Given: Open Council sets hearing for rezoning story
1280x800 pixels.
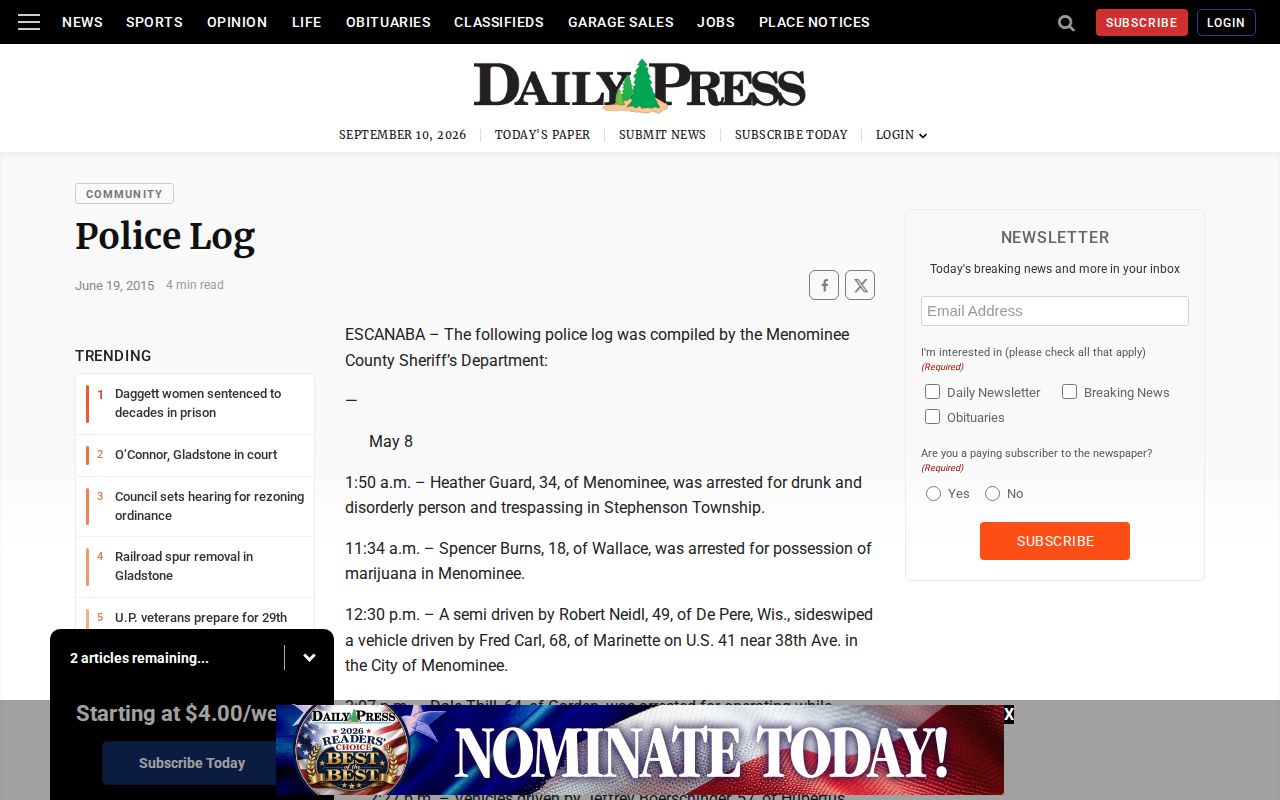Looking at the screenshot, I should pyautogui.click(x=209, y=506).
